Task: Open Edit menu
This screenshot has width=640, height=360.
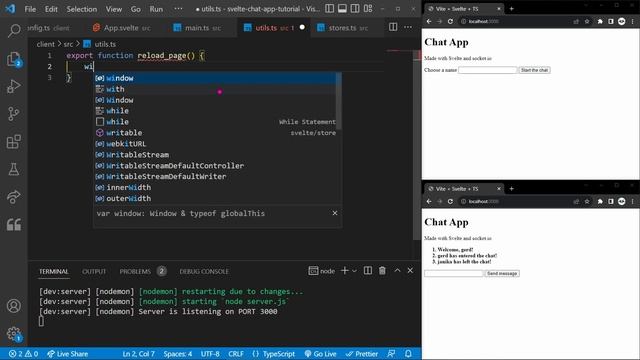Action: click(x=51, y=9)
